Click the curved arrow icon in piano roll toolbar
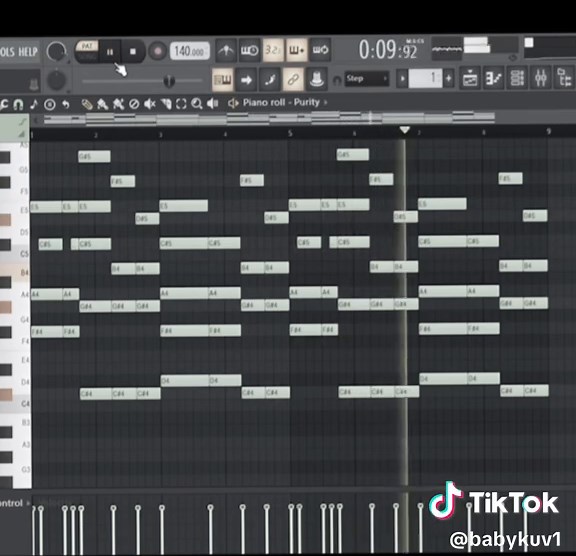Viewport: 576px width, 556px height. tap(66, 105)
